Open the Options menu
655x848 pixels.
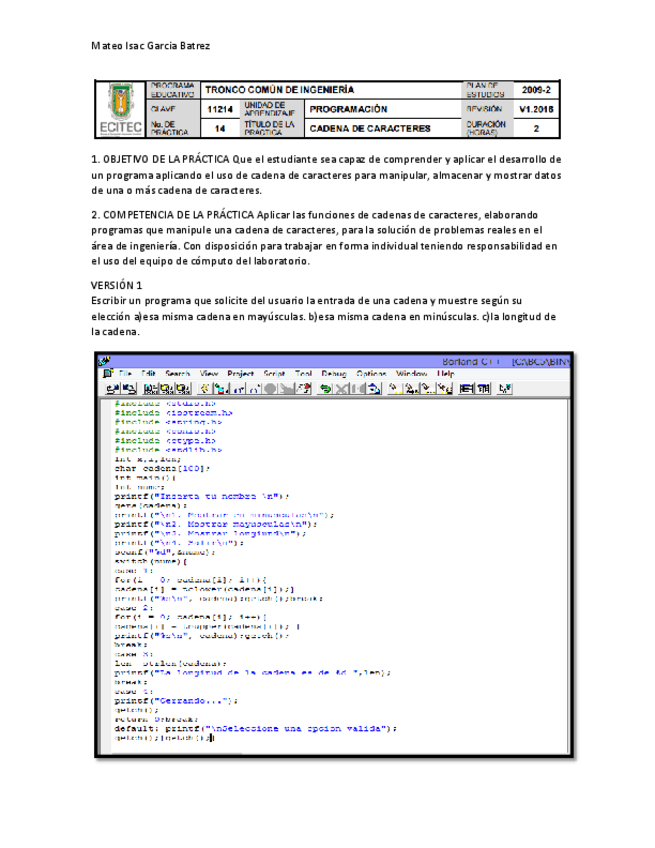pyautogui.click(x=372, y=373)
